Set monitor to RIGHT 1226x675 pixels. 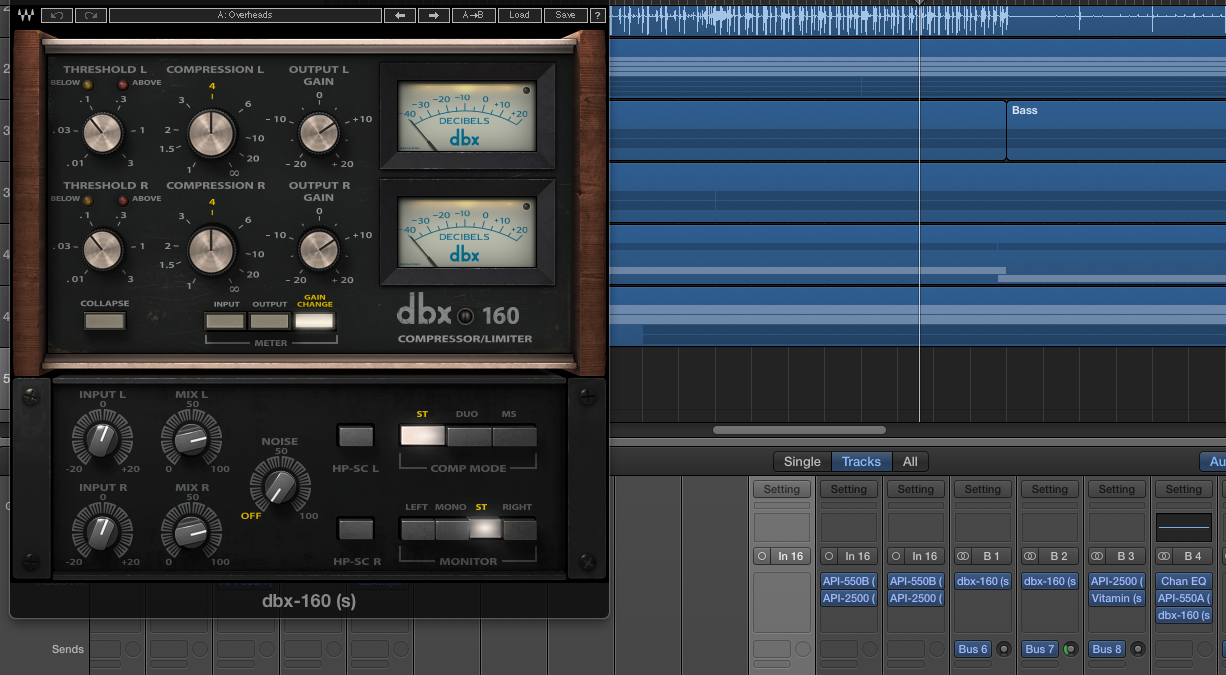[519, 529]
